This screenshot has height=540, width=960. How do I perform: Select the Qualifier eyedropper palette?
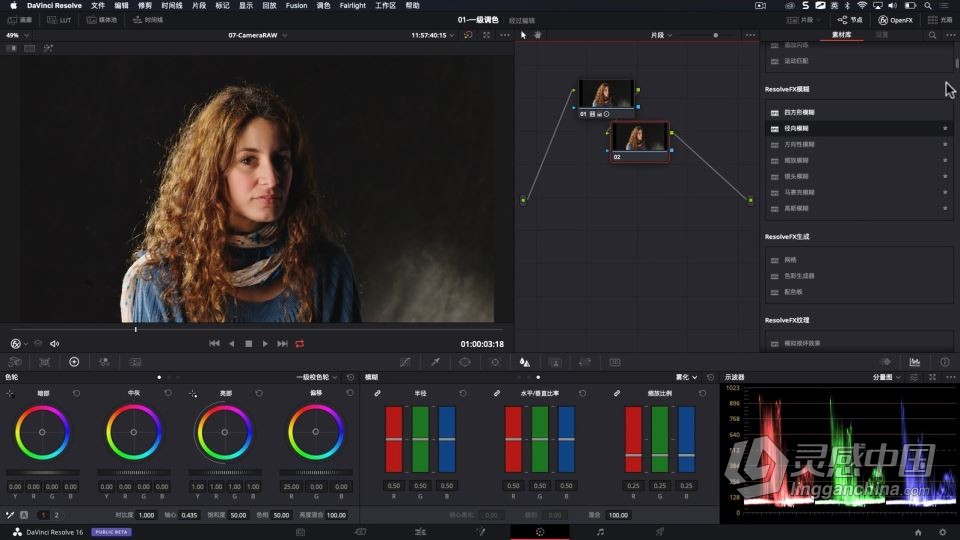click(435, 362)
